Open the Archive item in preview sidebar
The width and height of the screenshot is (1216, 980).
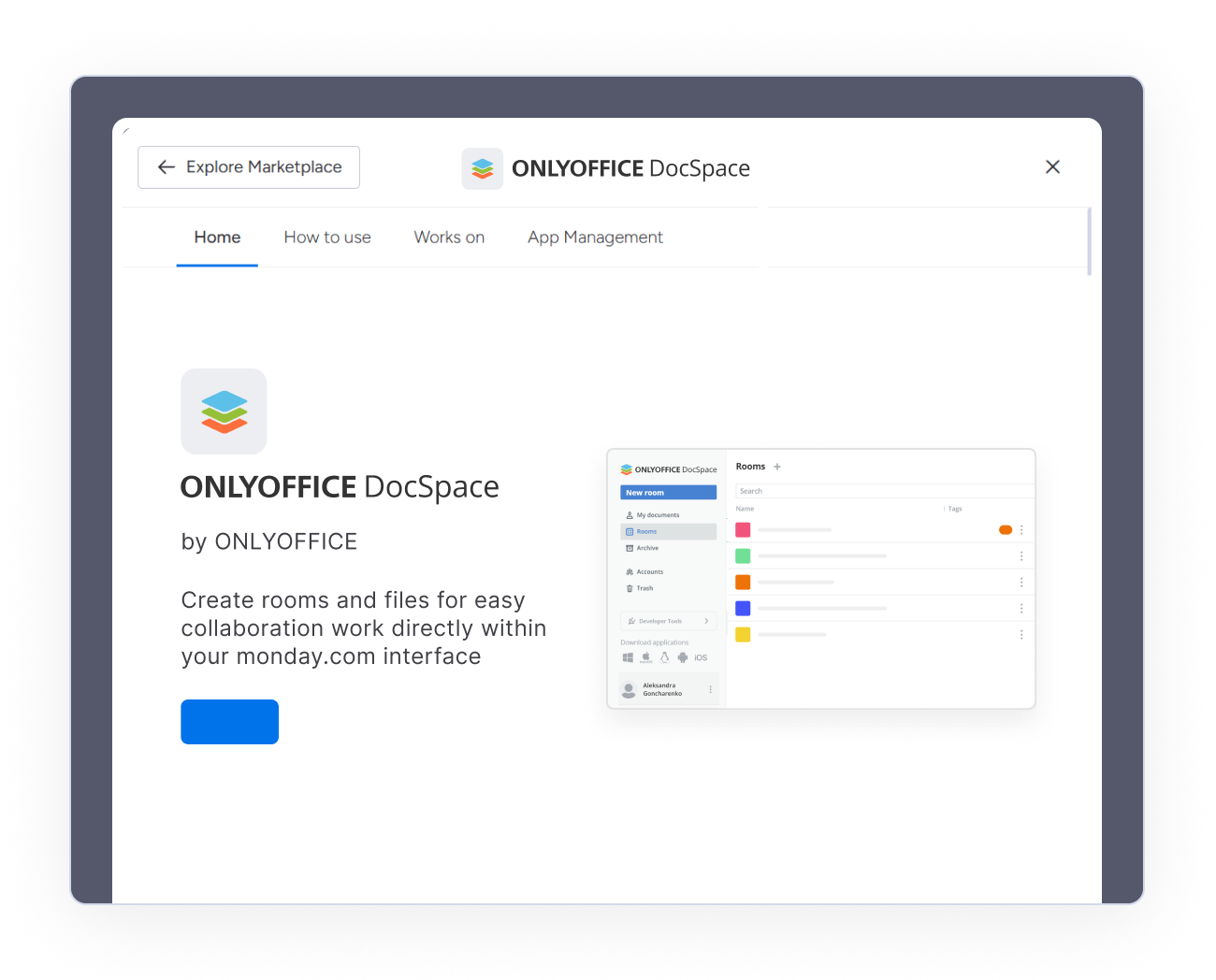point(647,548)
